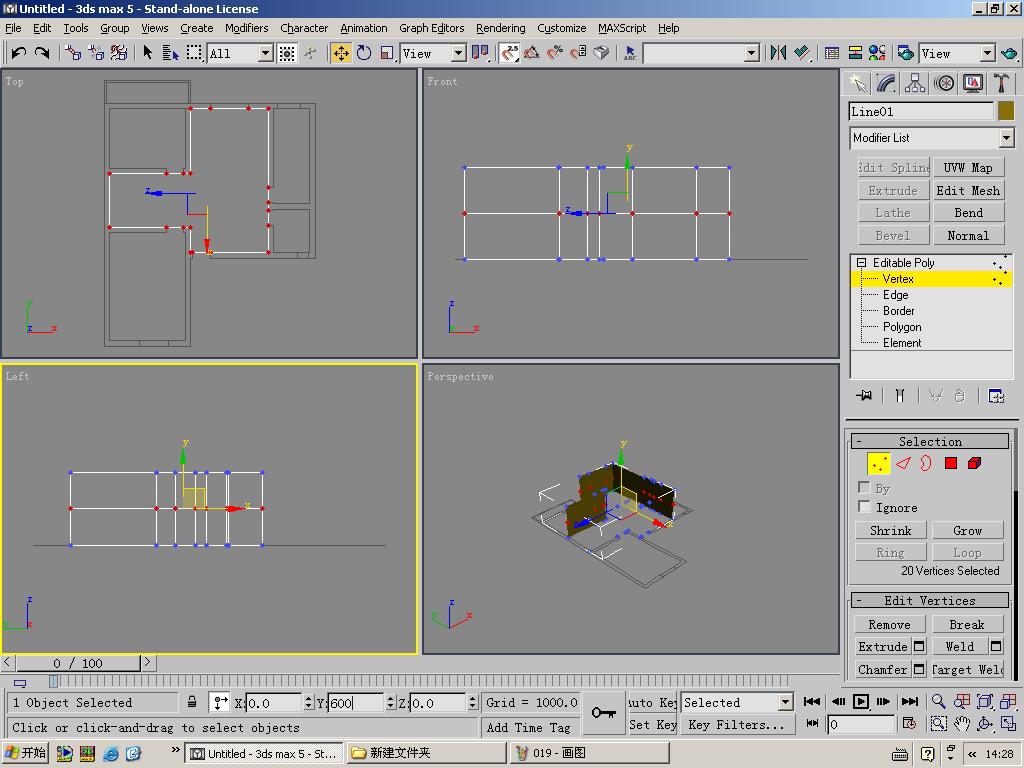1024x768 pixels.
Task: Click the 0 / 100 time slider
Action: coord(78,663)
